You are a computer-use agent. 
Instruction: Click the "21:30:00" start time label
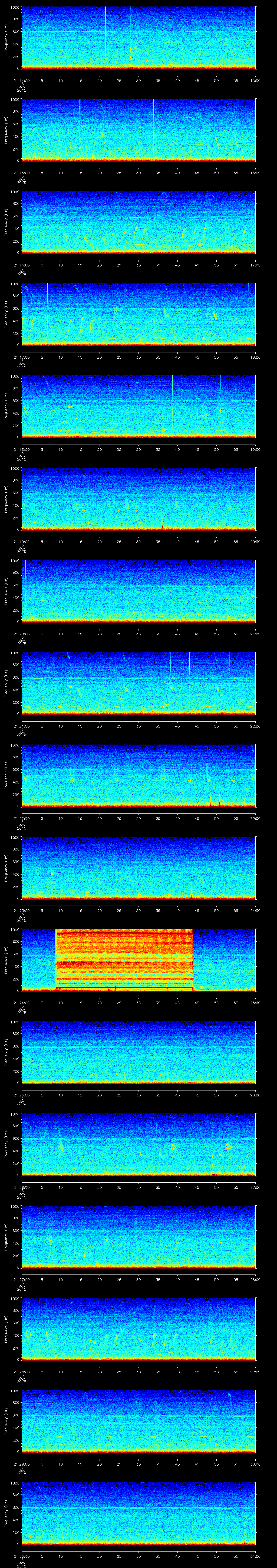(x=21, y=1556)
